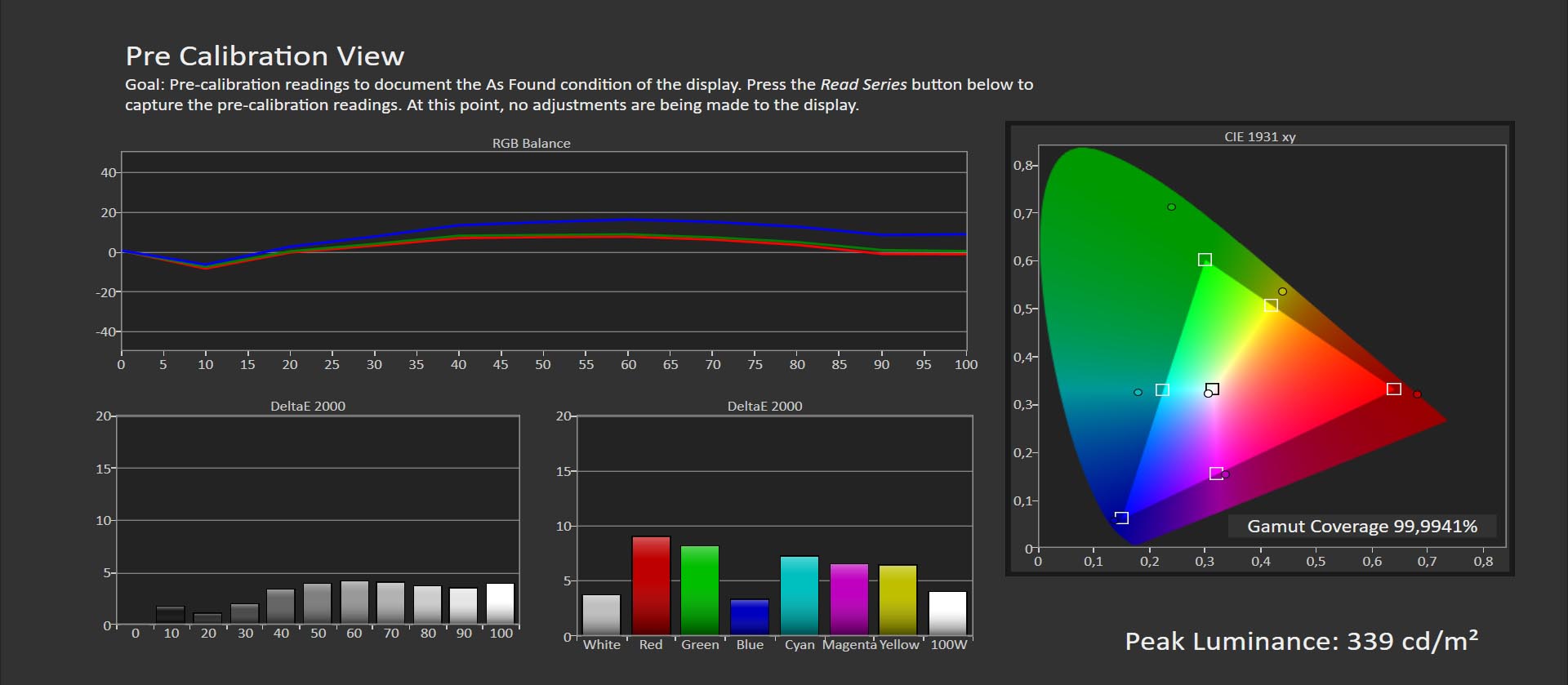Click the Red bar in color DeltaE chart
The width and height of the screenshot is (1568, 685).
[x=651, y=585]
